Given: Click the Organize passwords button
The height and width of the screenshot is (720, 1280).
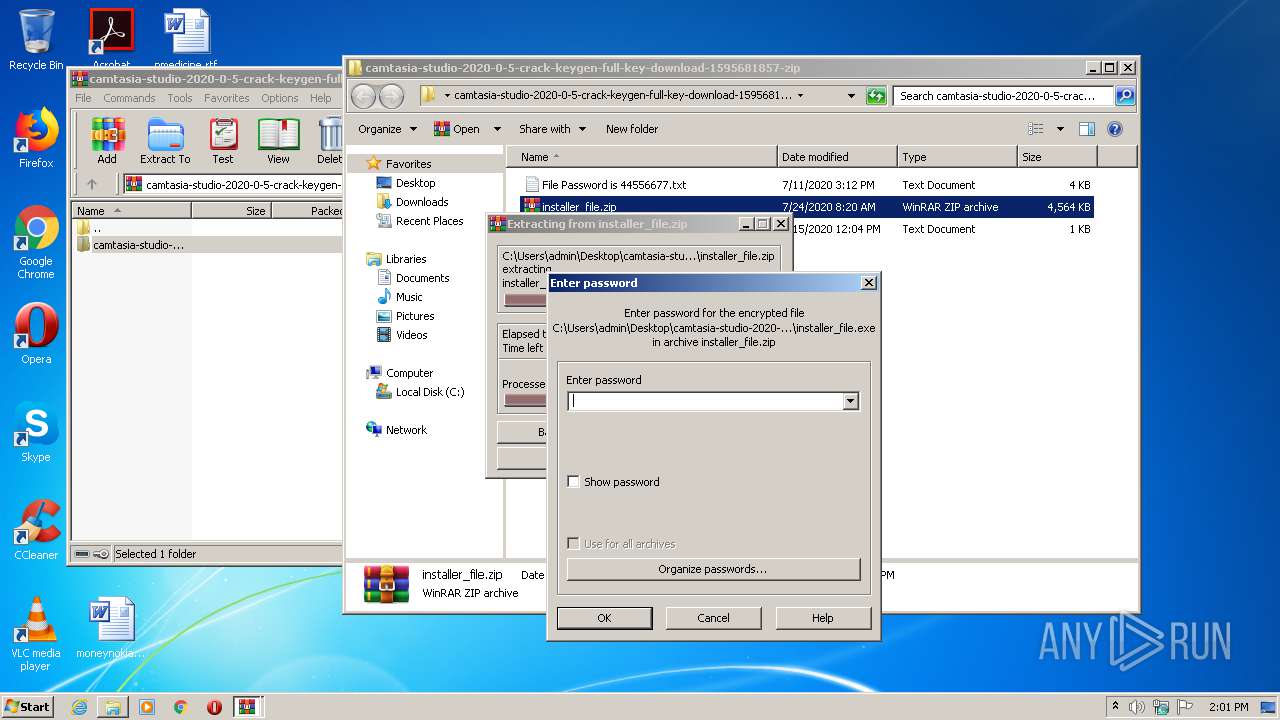Looking at the screenshot, I should coord(713,569).
